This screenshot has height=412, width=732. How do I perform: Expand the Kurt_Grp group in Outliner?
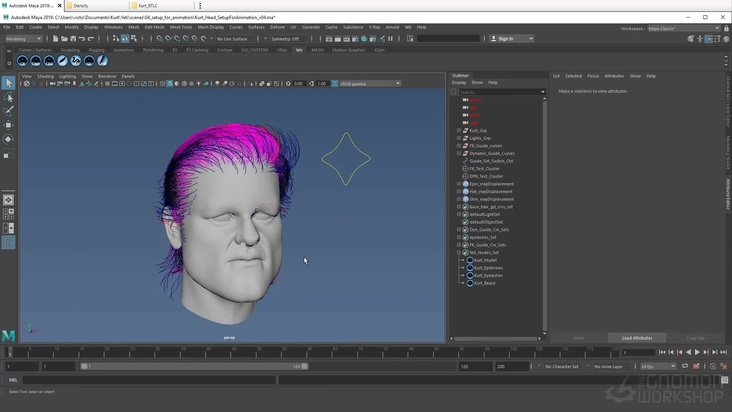click(459, 131)
